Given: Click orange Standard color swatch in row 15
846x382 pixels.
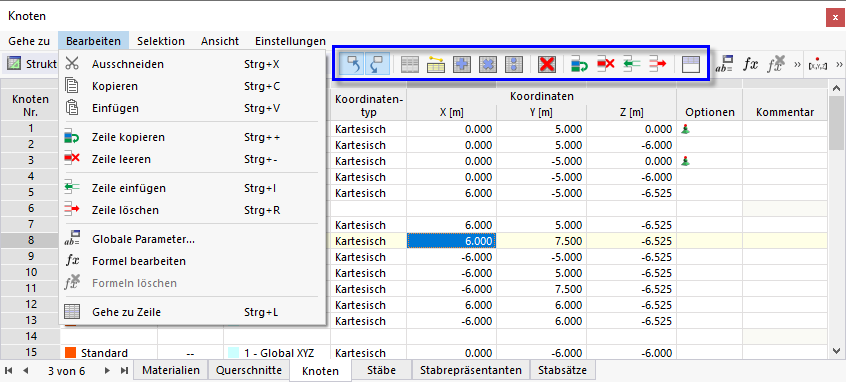Looking at the screenshot, I should (70, 353).
